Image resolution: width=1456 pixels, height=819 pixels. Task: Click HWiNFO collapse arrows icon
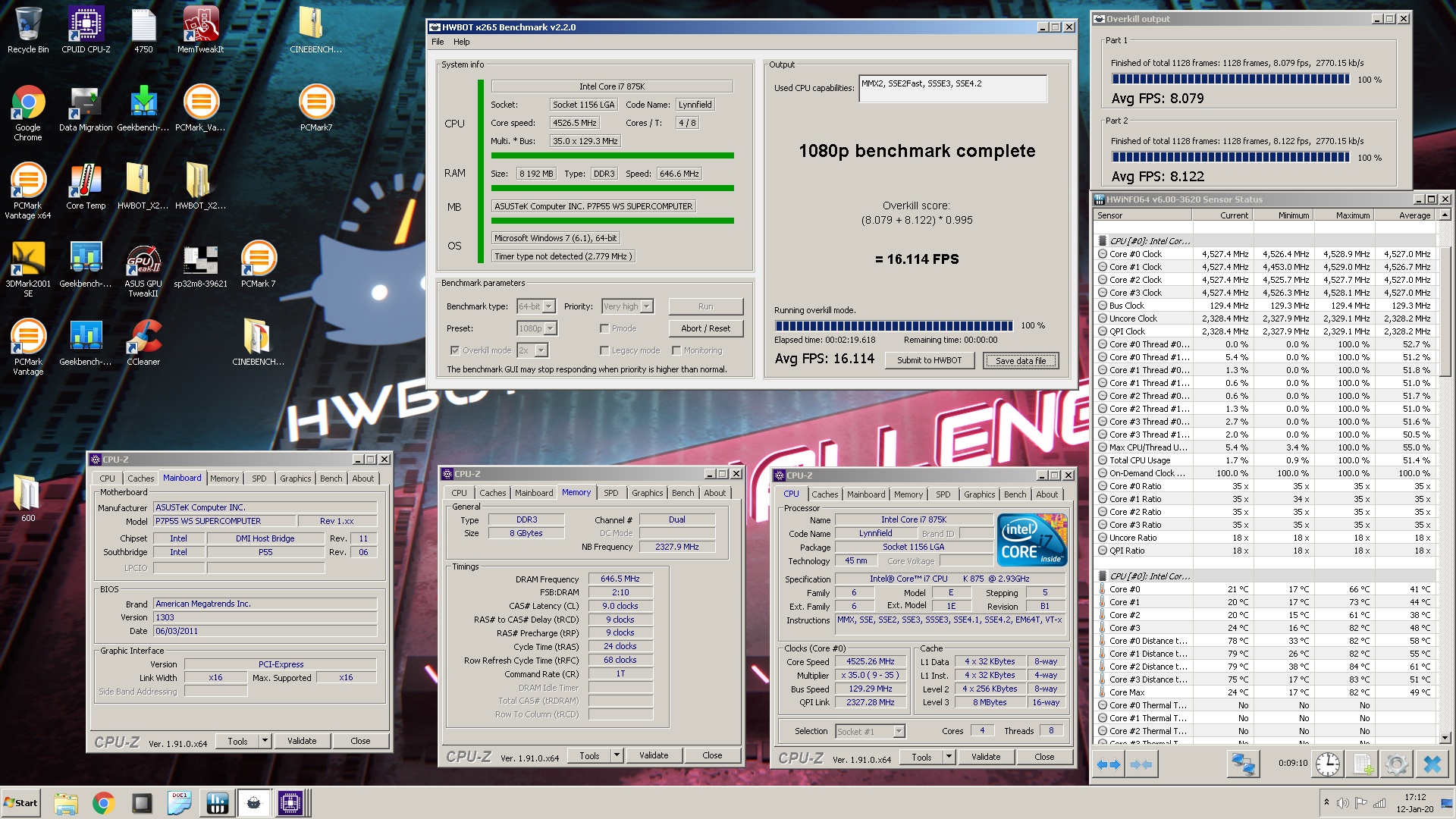pyautogui.click(x=1141, y=764)
